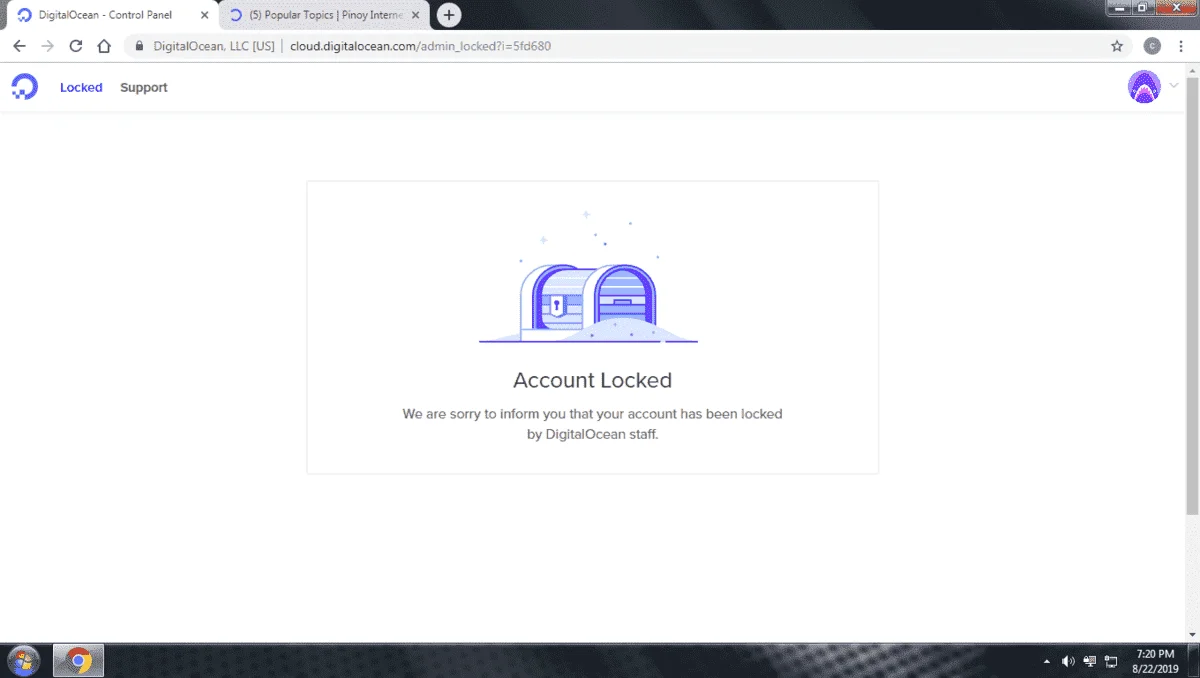Bookmark this page with star icon
Viewport: 1200px width, 678px height.
[x=1117, y=46]
